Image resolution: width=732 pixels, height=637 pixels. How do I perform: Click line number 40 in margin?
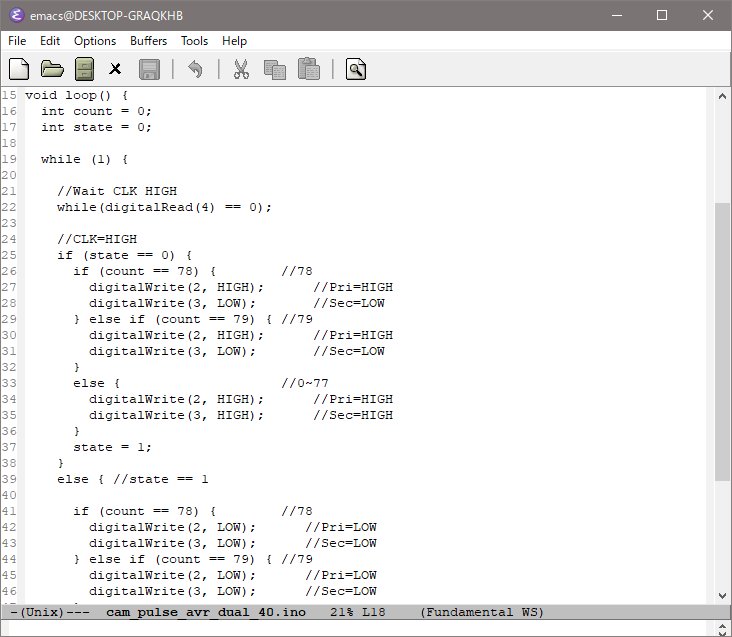click(9, 495)
